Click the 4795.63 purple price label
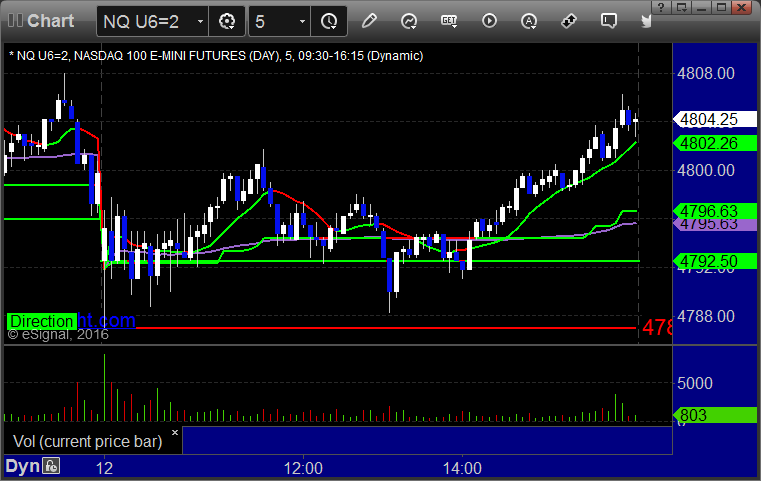This screenshot has height=481, width=761. 714,225
